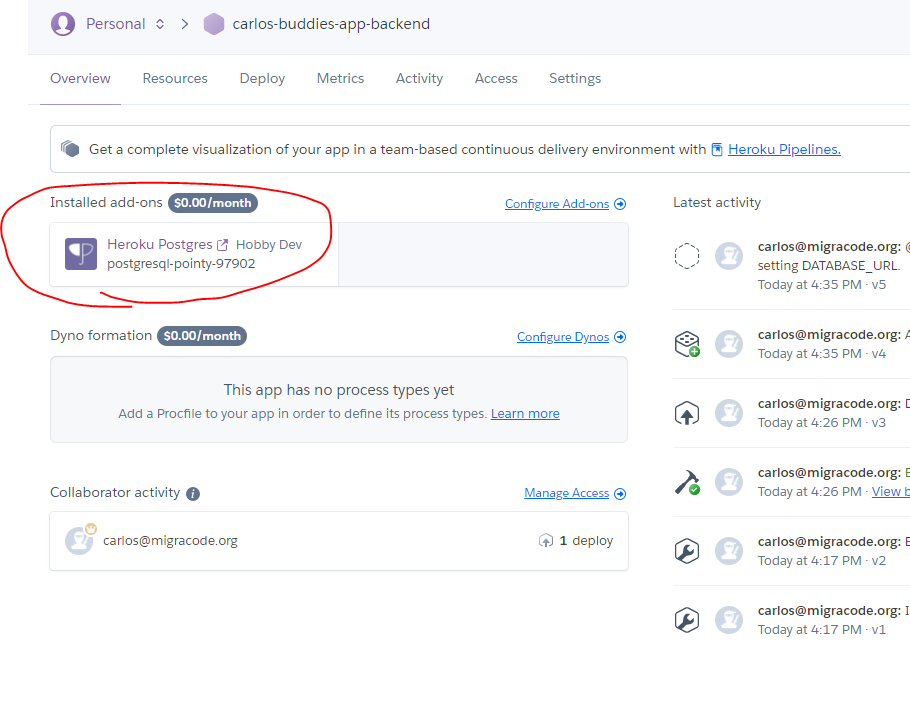This screenshot has height=717, width=910.
Task: Click the Collaborator activity info icon
Action: (193, 493)
